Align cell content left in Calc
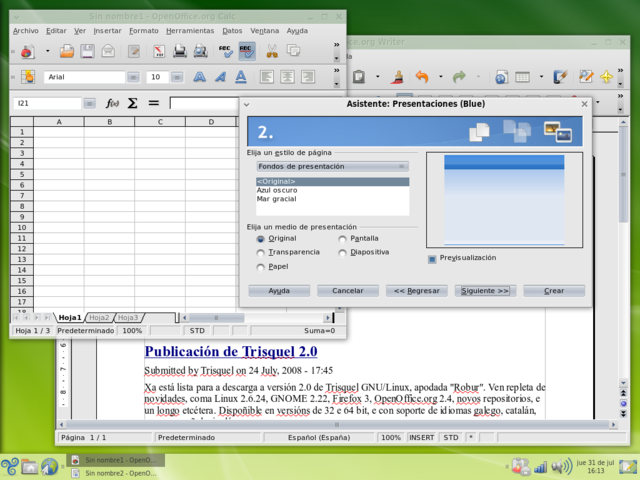 pyautogui.click(x=267, y=77)
